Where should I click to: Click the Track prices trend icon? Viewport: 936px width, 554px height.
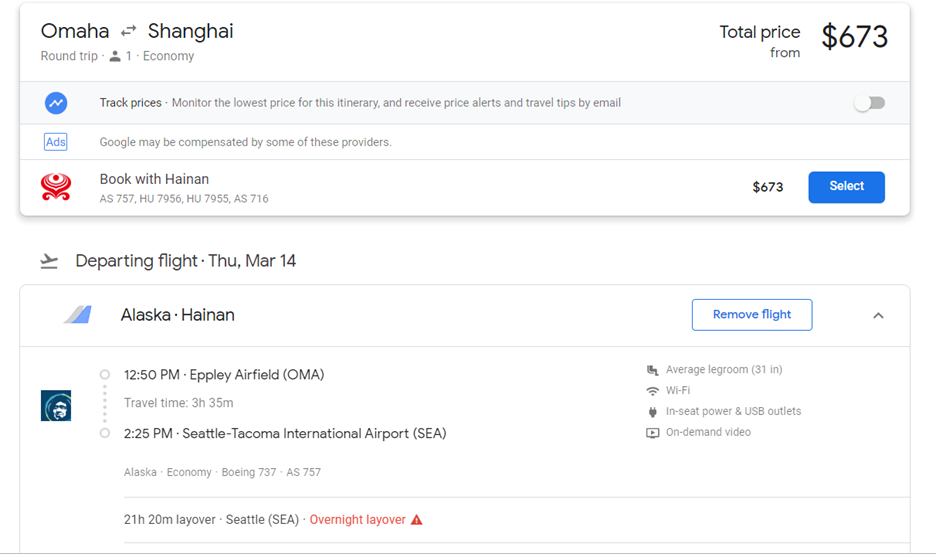pyautogui.click(x=56, y=103)
